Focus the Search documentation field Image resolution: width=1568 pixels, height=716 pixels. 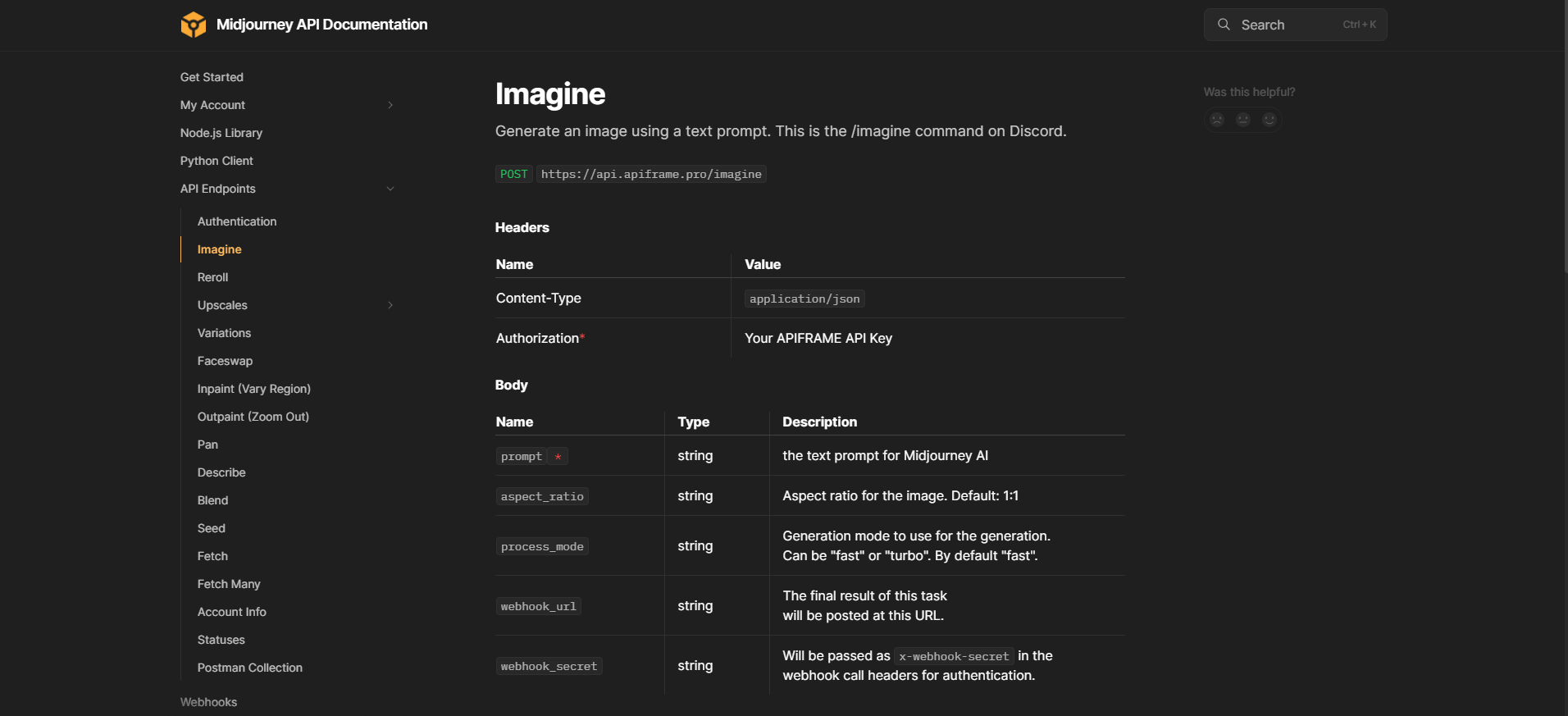[1288, 25]
